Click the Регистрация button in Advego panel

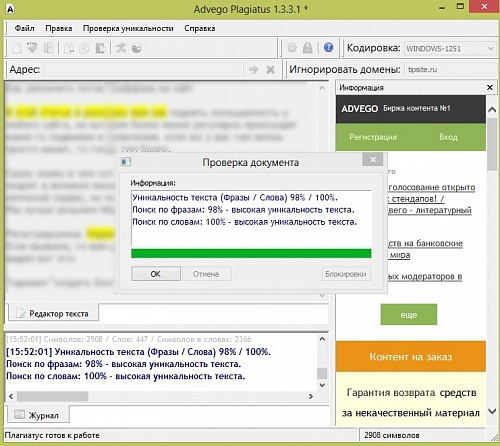(x=373, y=137)
